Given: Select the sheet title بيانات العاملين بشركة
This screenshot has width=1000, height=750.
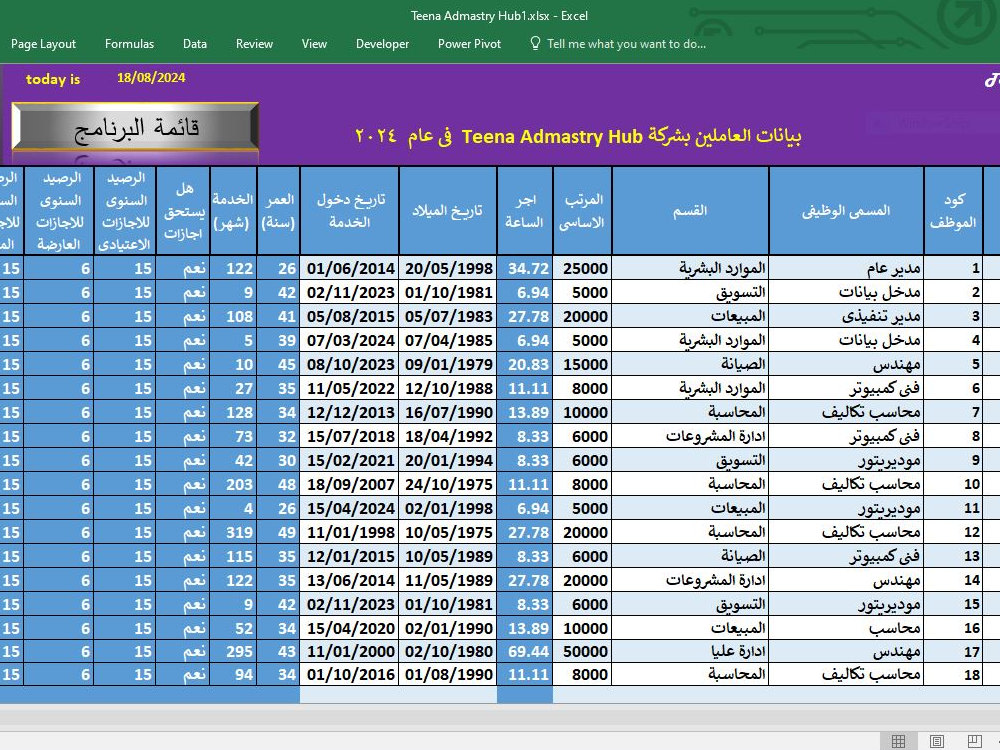Looking at the screenshot, I should coord(724,136).
